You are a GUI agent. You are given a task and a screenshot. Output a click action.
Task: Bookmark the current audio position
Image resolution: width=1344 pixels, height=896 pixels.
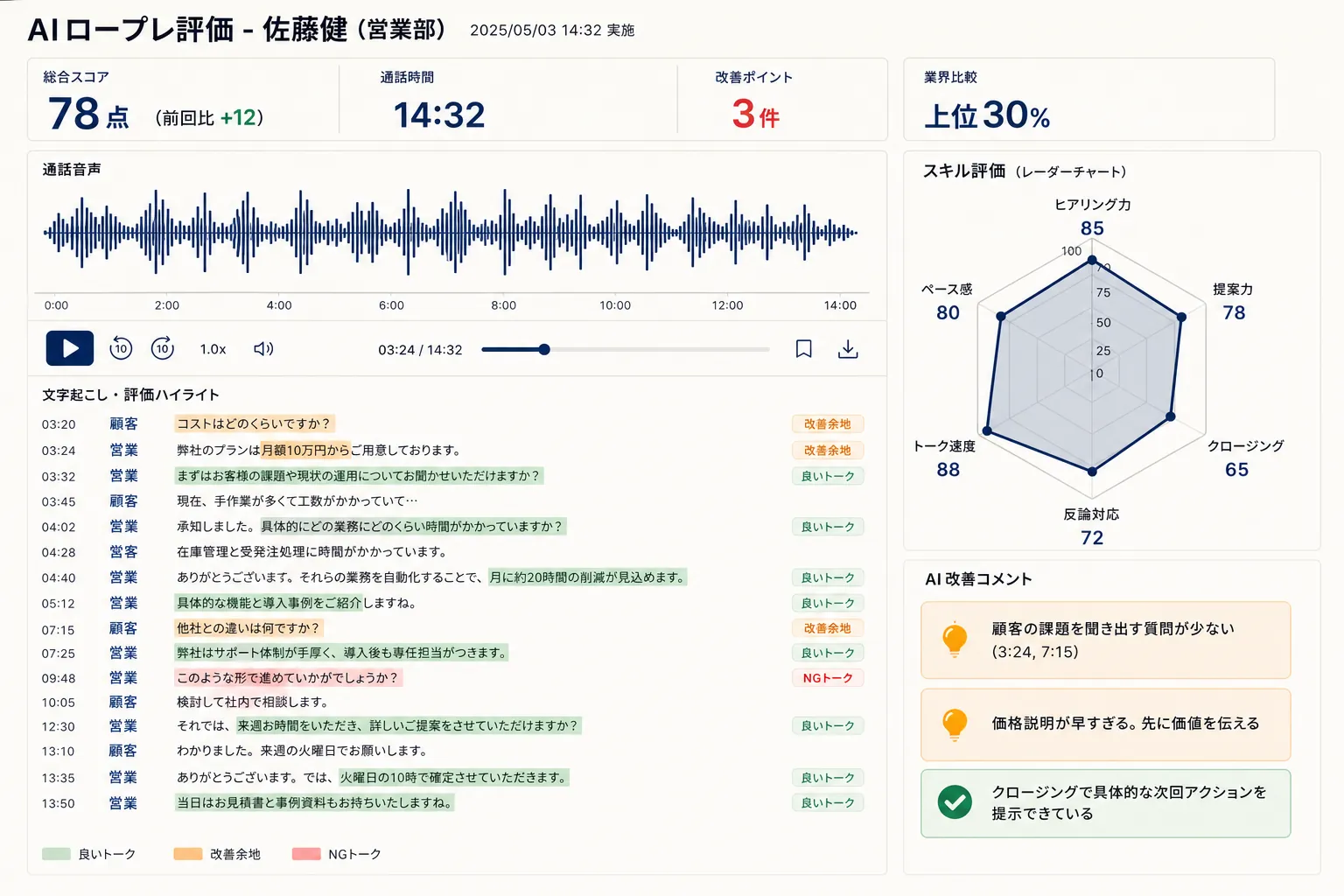coord(803,349)
